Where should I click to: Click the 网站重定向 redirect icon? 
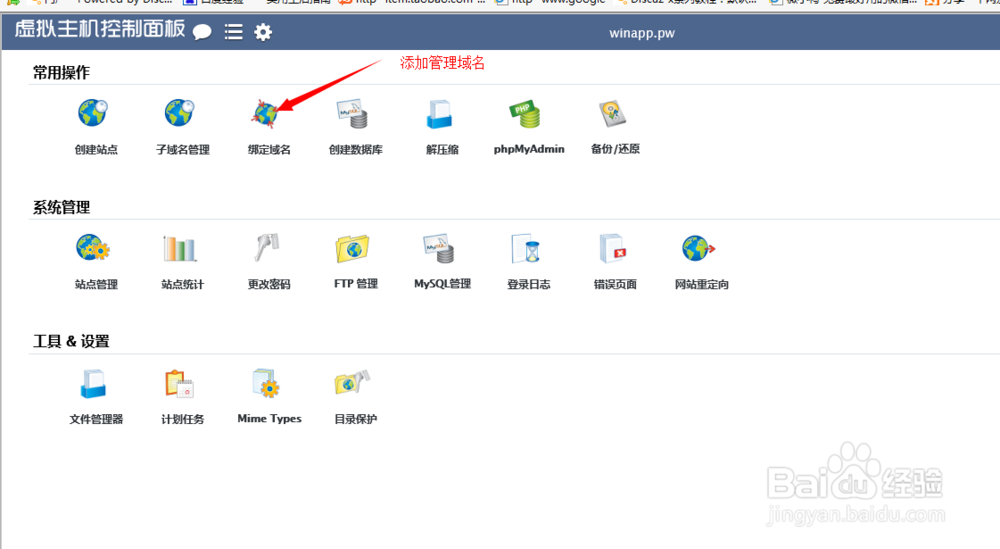click(698, 249)
